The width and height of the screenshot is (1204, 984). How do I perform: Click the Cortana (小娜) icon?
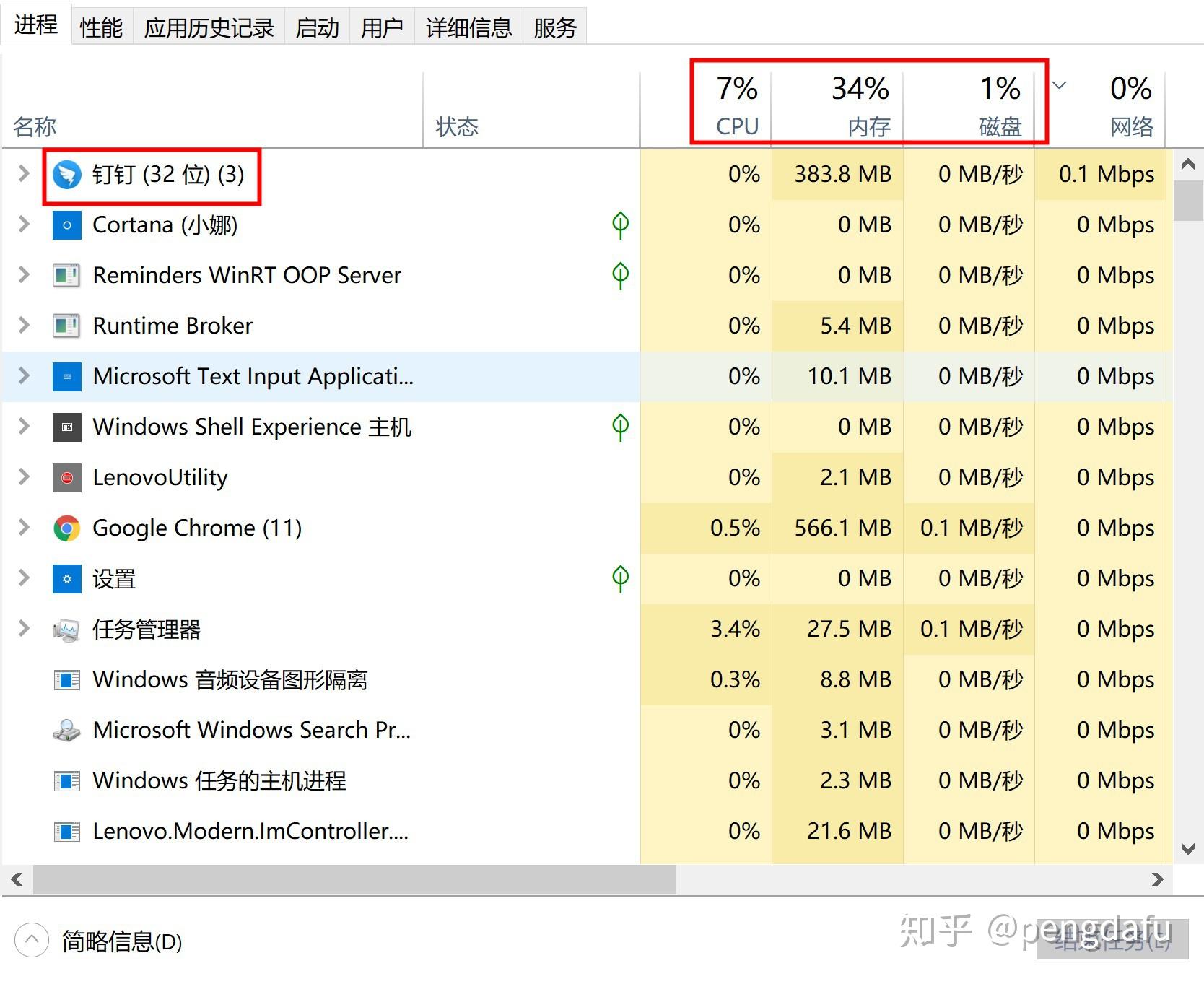tap(67, 225)
